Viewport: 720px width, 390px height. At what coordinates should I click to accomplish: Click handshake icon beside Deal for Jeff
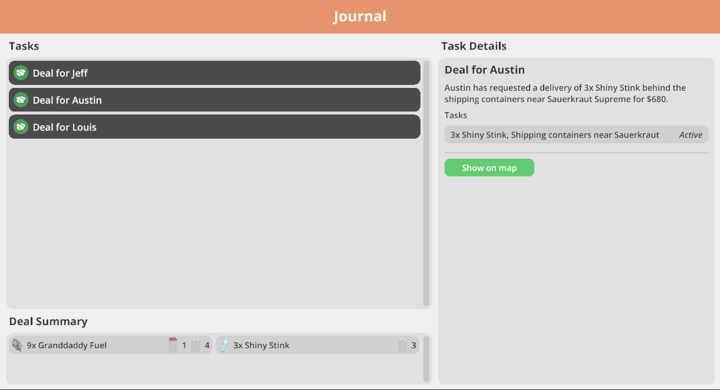click(x=21, y=73)
